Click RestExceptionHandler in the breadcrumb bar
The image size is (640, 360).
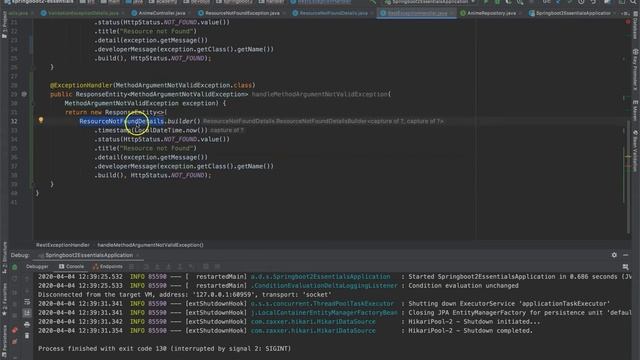point(62,245)
